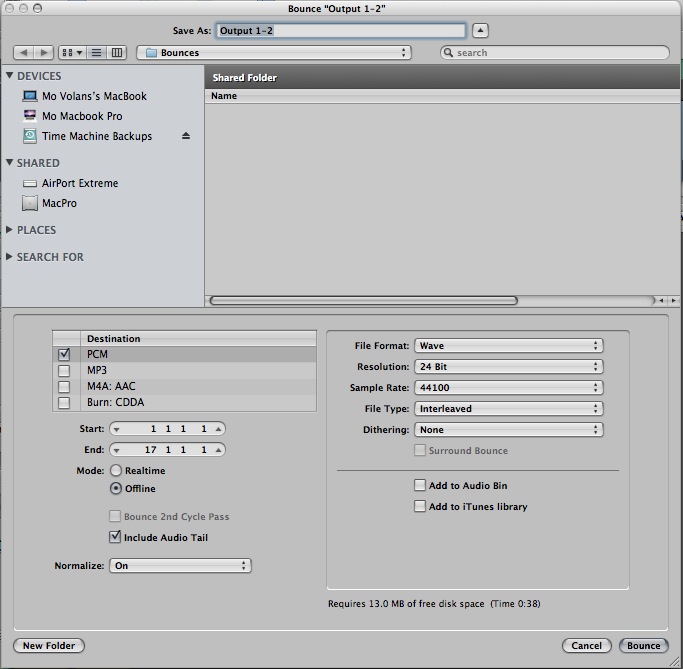
Task: Select Realtime bounce mode
Action: tap(116, 470)
